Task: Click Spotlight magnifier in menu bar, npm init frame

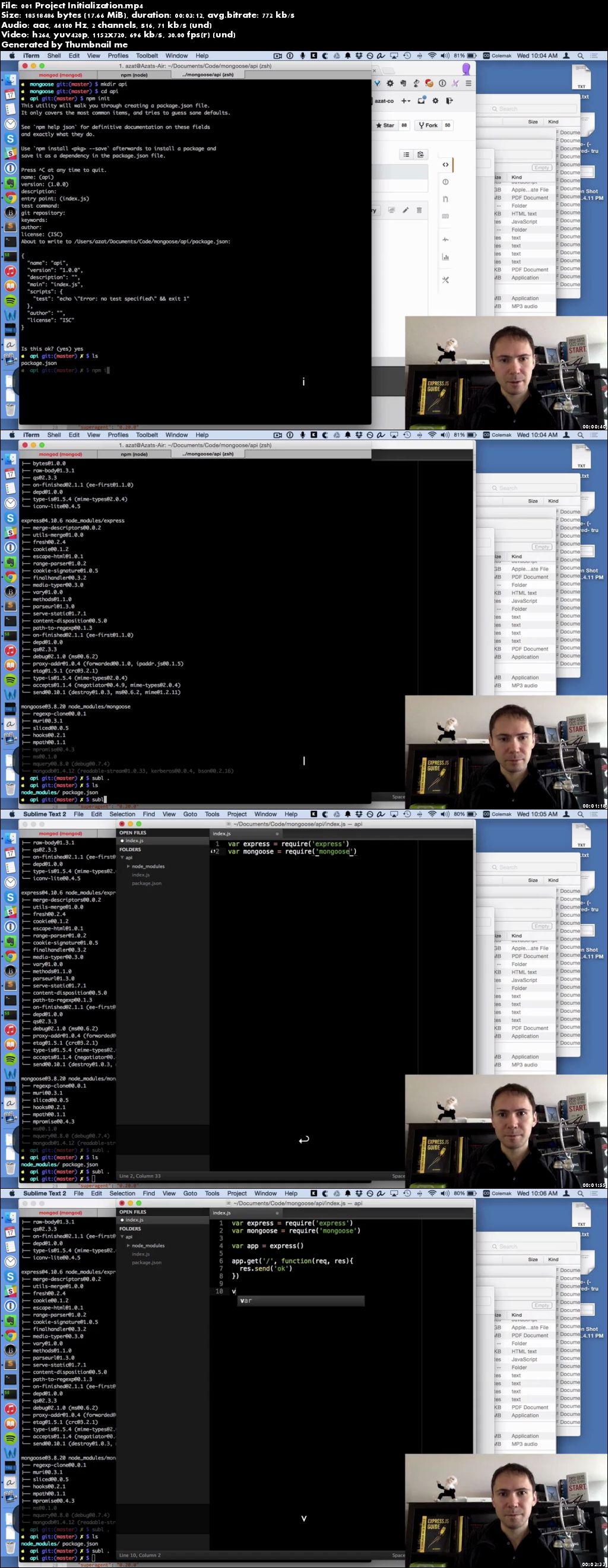Action: pos(581,55)
